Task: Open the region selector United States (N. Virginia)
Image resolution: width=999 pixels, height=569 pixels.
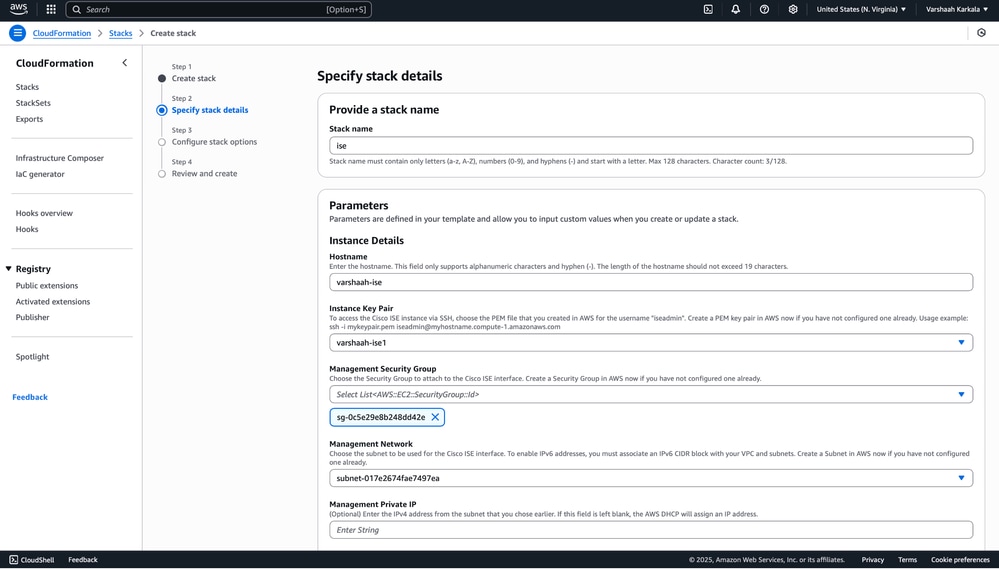Action: coord(861,10)
